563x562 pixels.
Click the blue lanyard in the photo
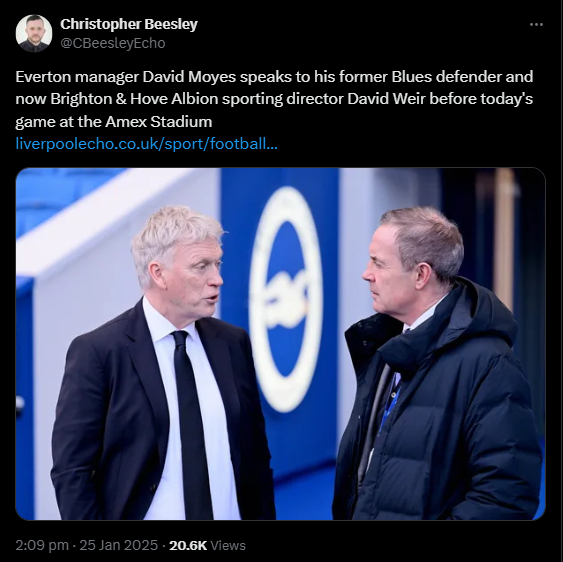[390, 406]
